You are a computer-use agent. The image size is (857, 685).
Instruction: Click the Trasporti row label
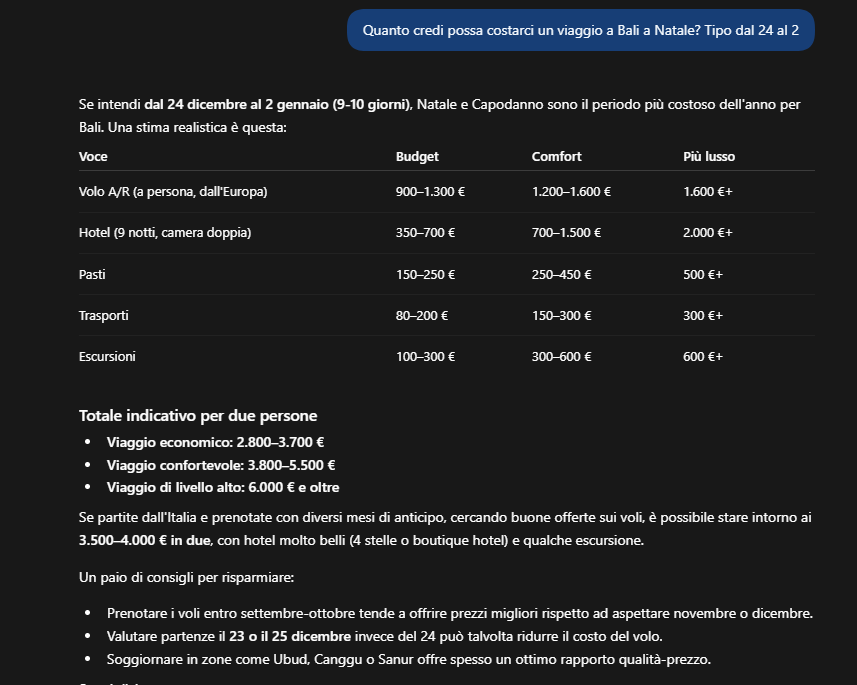click(103, 315)
